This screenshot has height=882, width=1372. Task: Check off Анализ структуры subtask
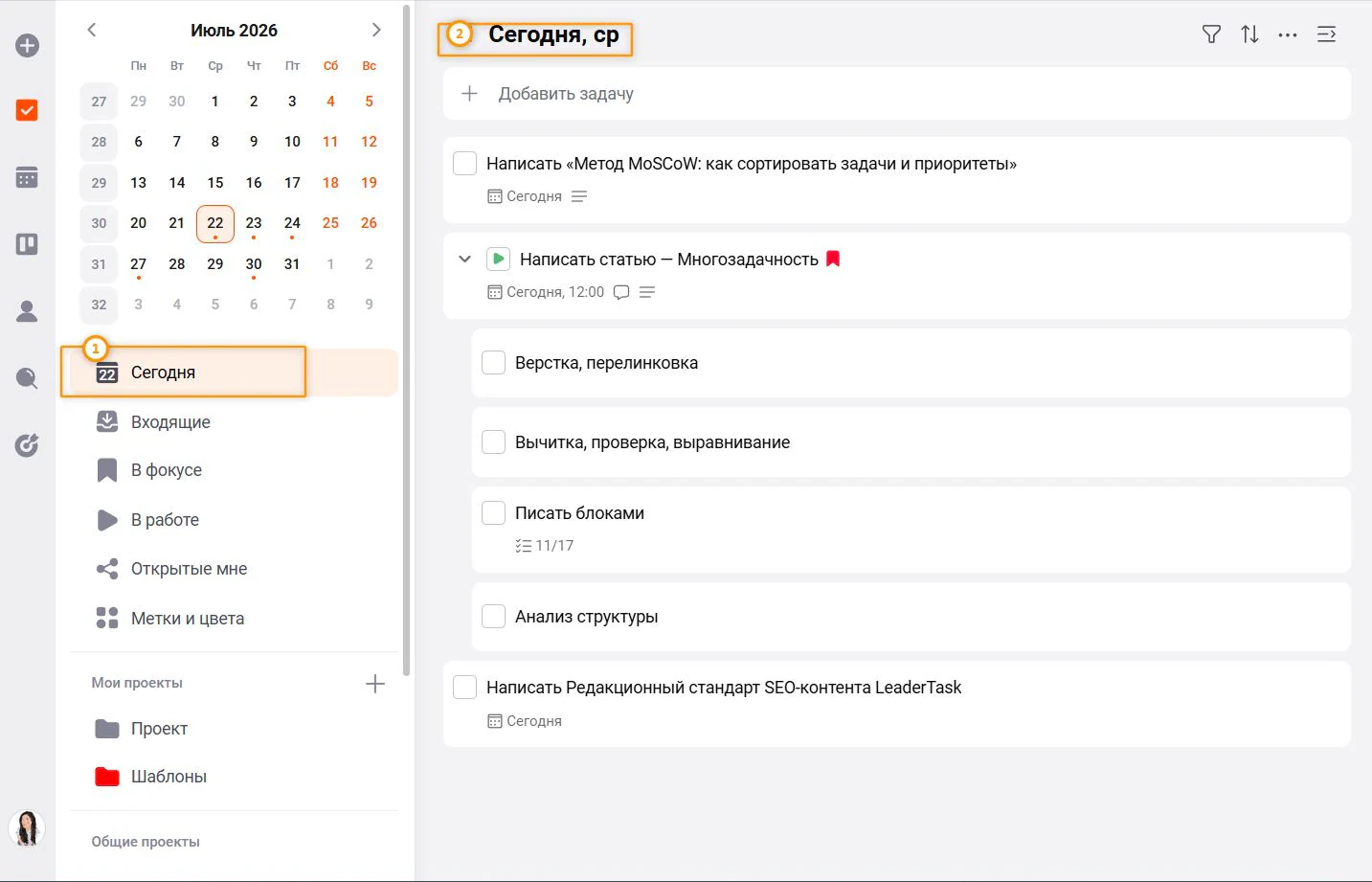[x=493, y=616]
